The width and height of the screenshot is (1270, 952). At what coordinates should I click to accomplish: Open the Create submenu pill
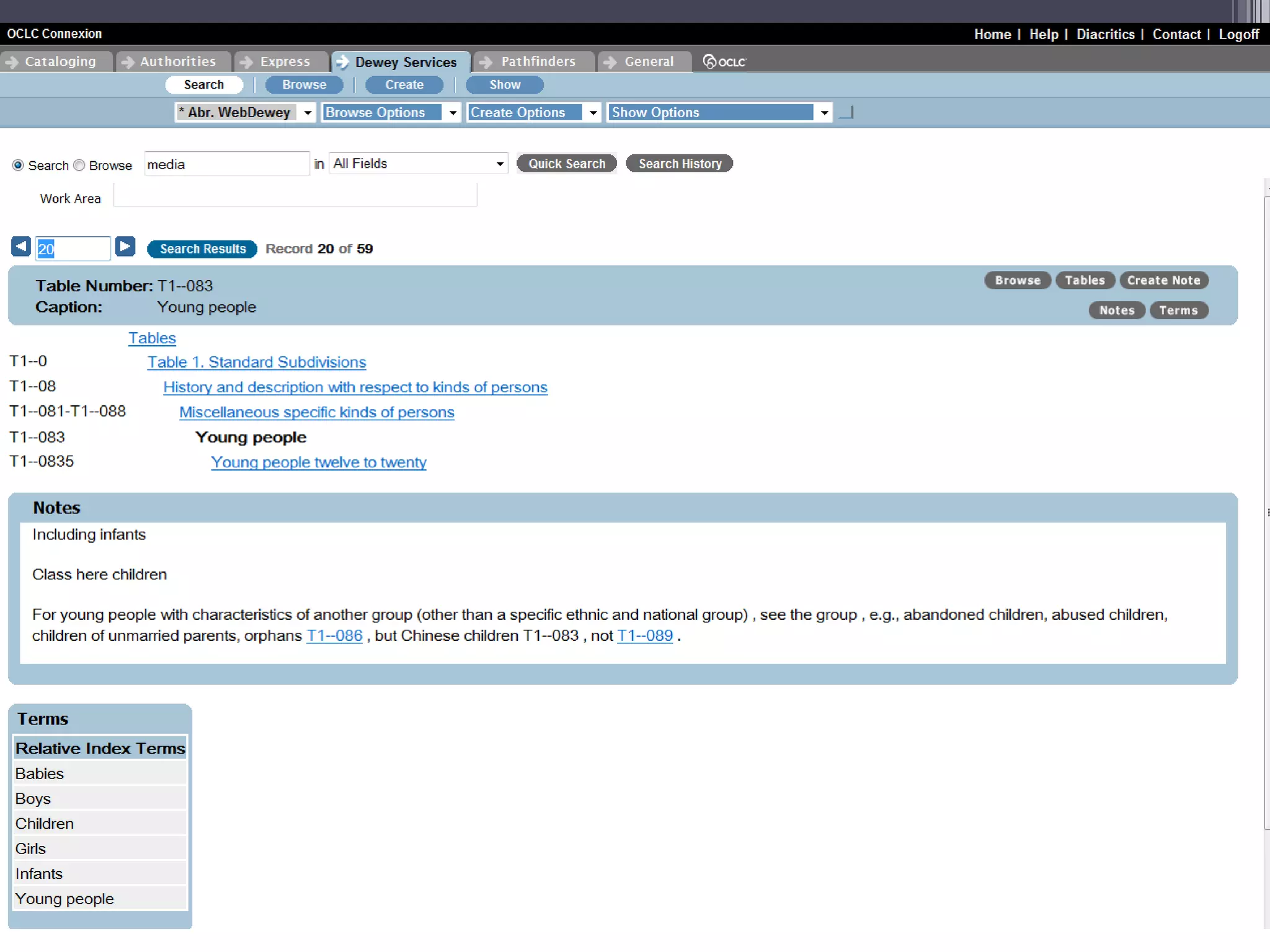[x=404, y=85]
